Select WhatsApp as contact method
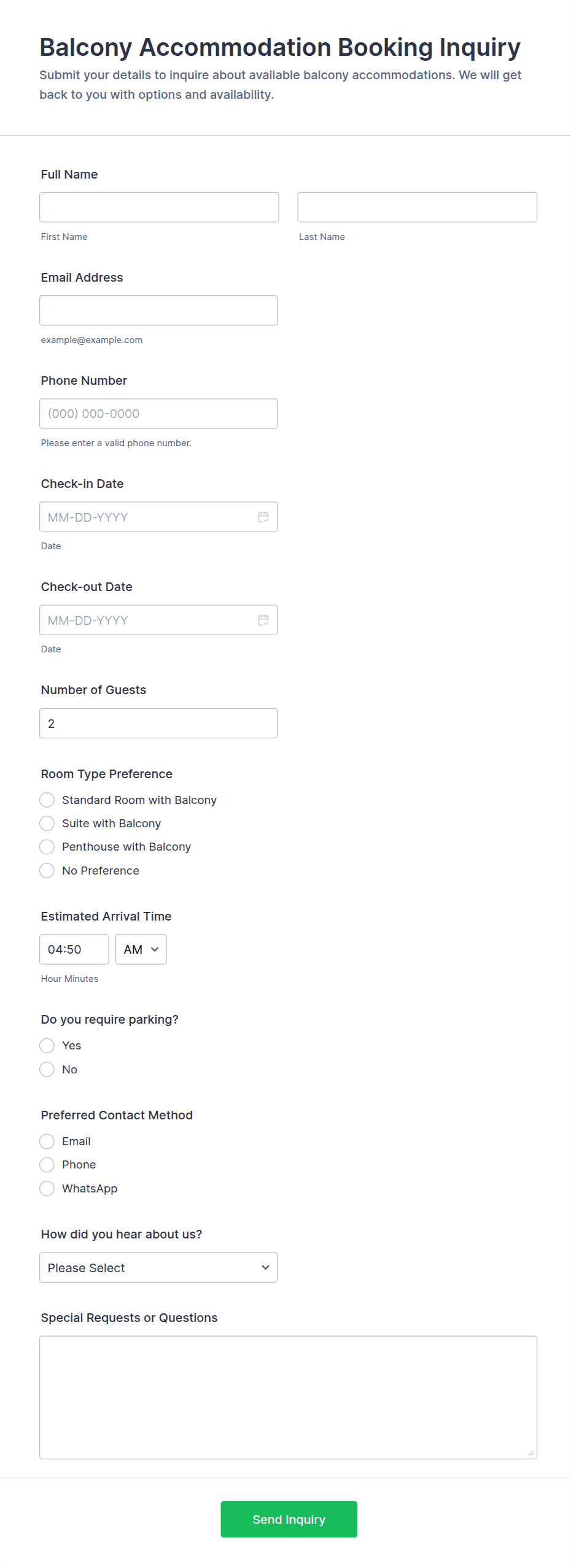The image size is (571, 1568). (47, 1188)
